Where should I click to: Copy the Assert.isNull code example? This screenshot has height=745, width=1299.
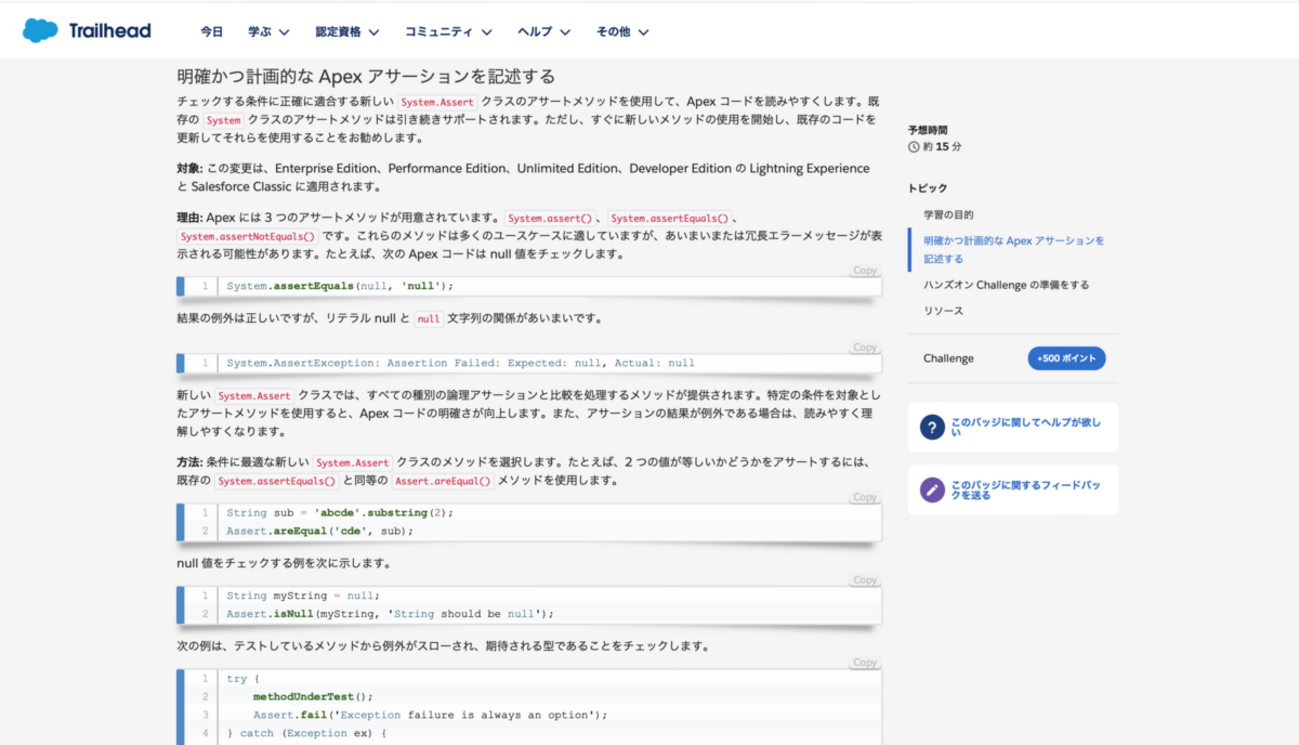(864, 580)
